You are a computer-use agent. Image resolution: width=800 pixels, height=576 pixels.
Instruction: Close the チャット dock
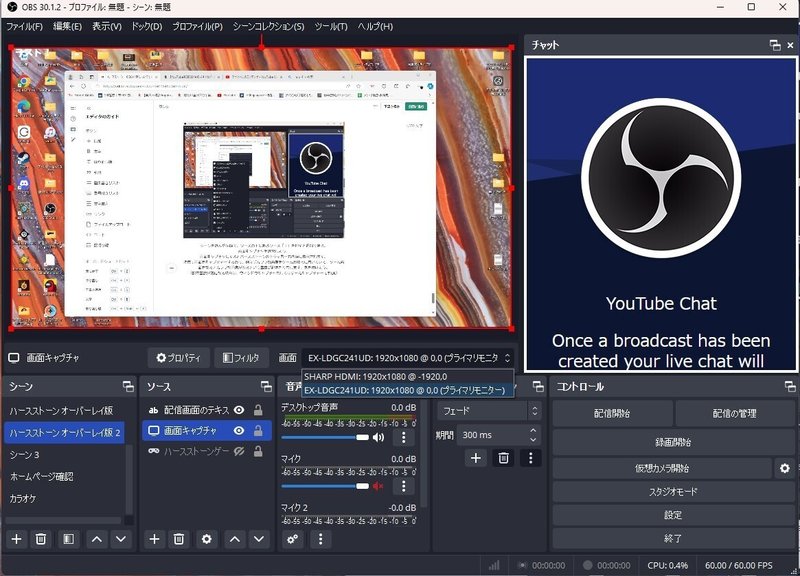(x=790, y=45)
